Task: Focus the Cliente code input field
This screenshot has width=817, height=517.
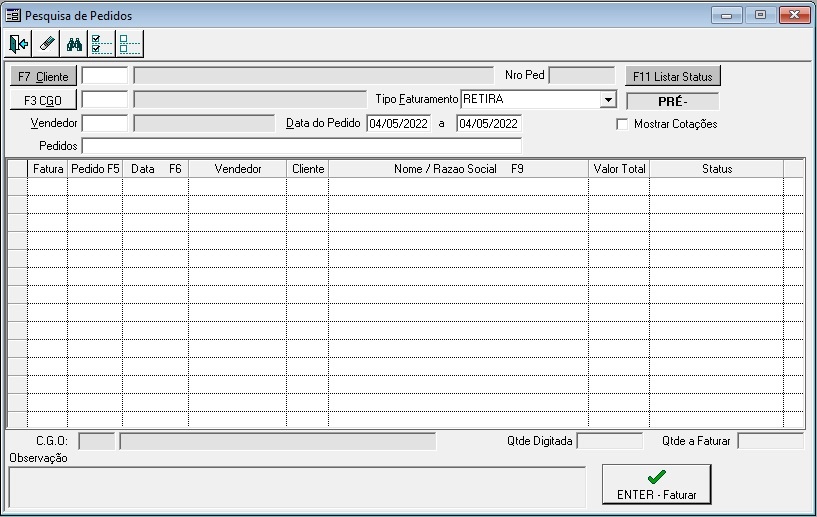Action: pos(105,76)
